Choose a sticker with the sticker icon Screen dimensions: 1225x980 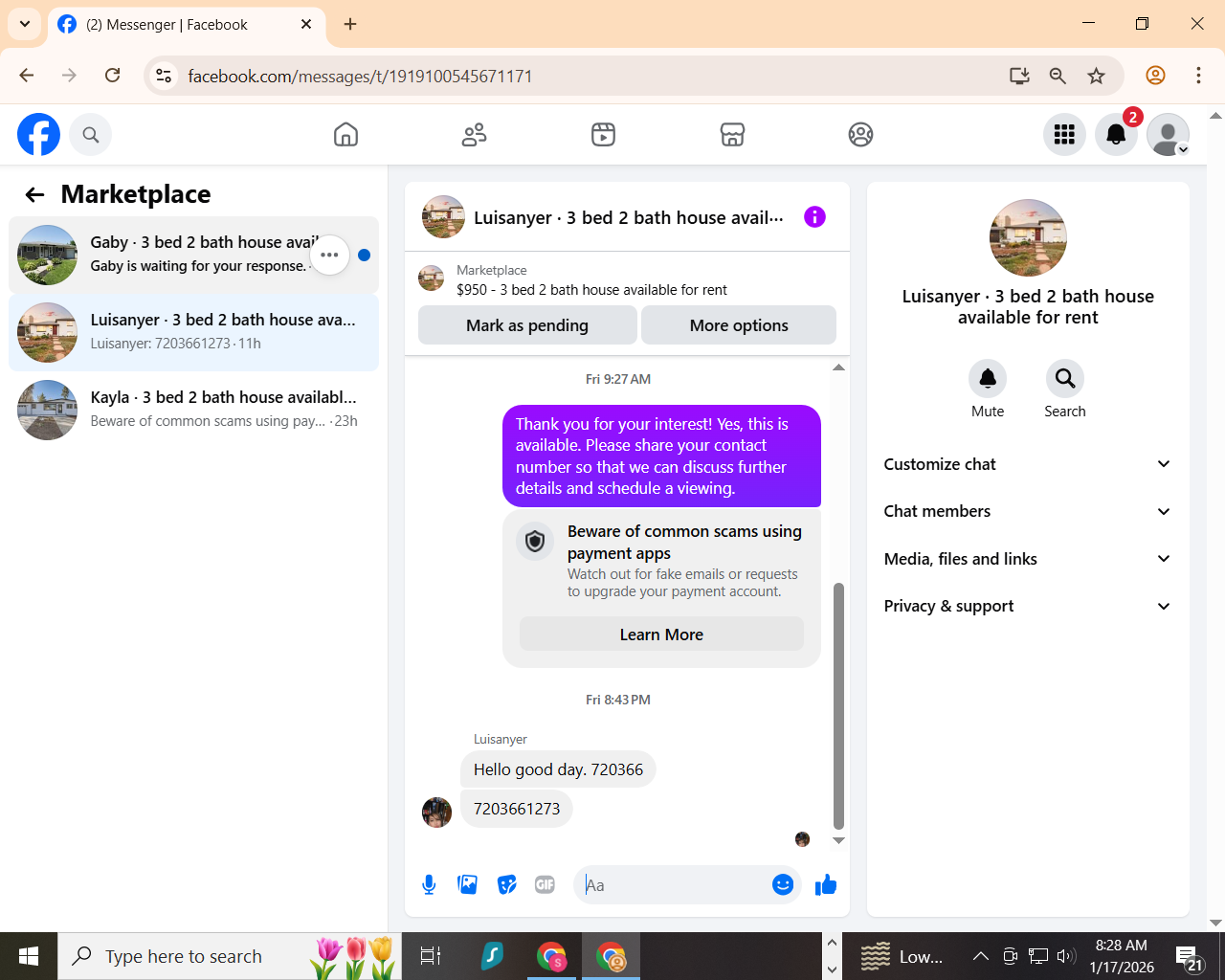pyautogui.click(x=507, y=885)
